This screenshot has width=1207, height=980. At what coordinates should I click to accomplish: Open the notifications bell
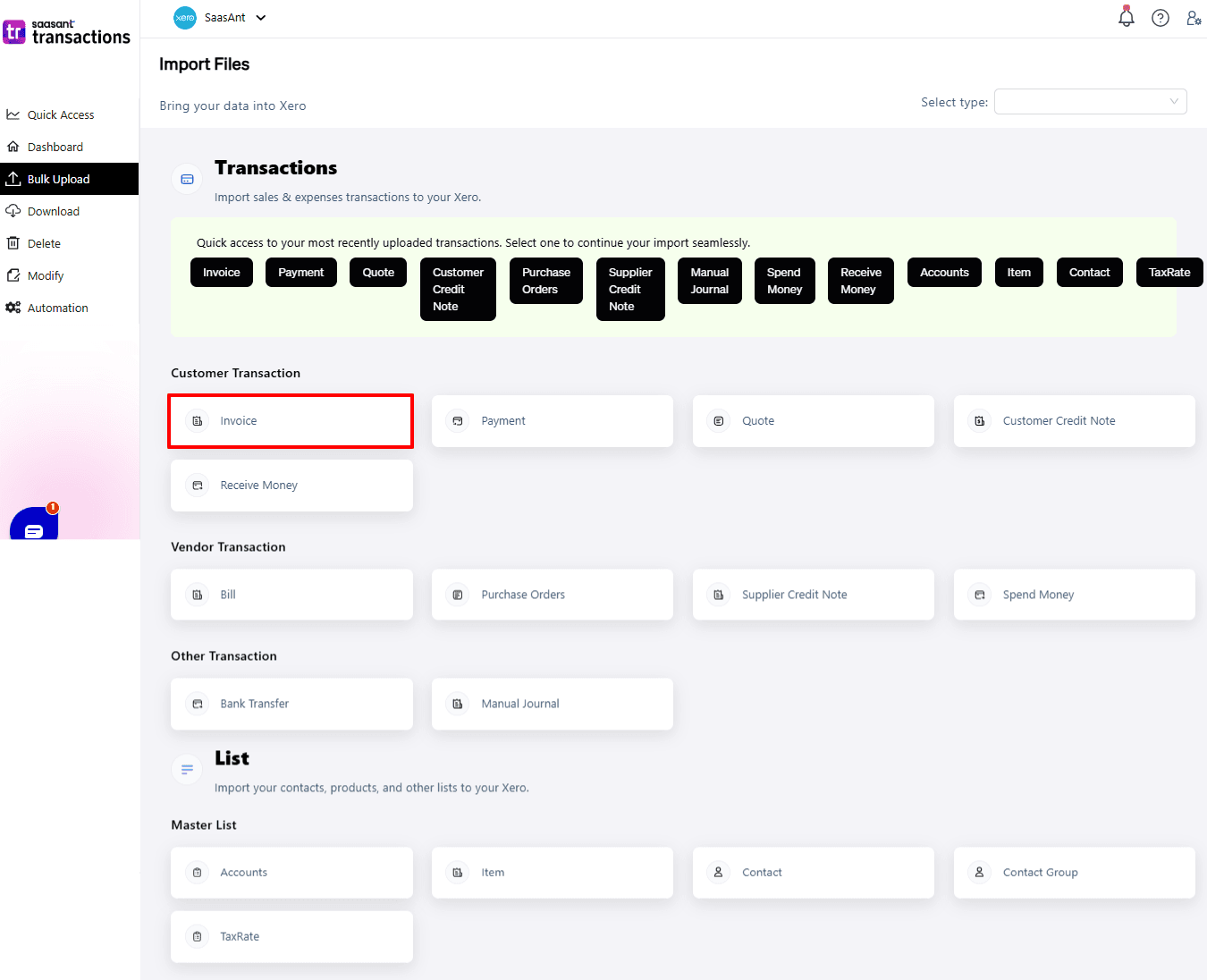click(1126, 17)
